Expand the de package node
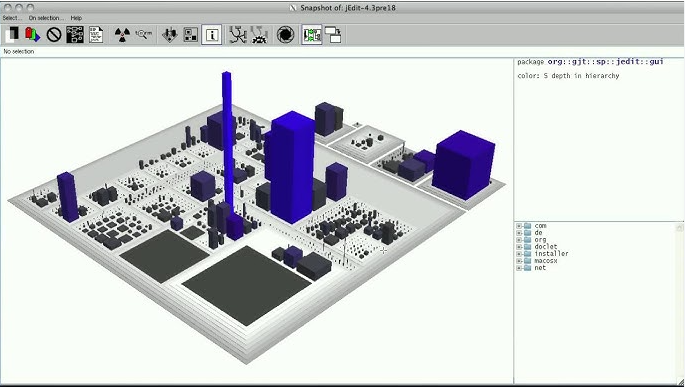 click(x=519, y=233)
